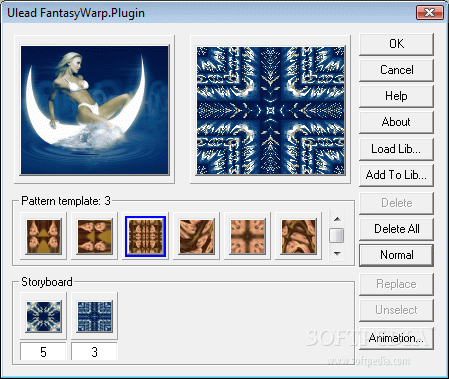Viewport: 449px width, 379px height.
Task: Select the first pattern template with four faces
Action: coord(43,236)
